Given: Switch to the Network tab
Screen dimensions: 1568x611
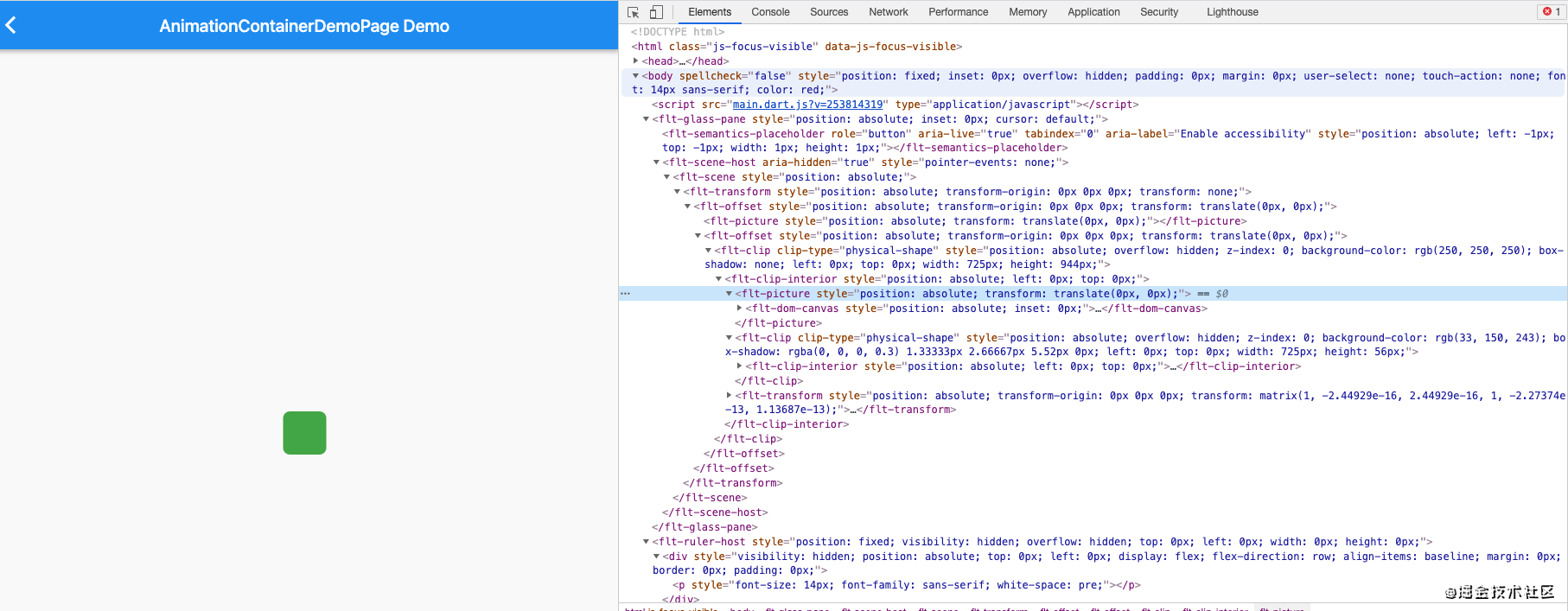Looking at the screenshot, I should pos(889,12).
